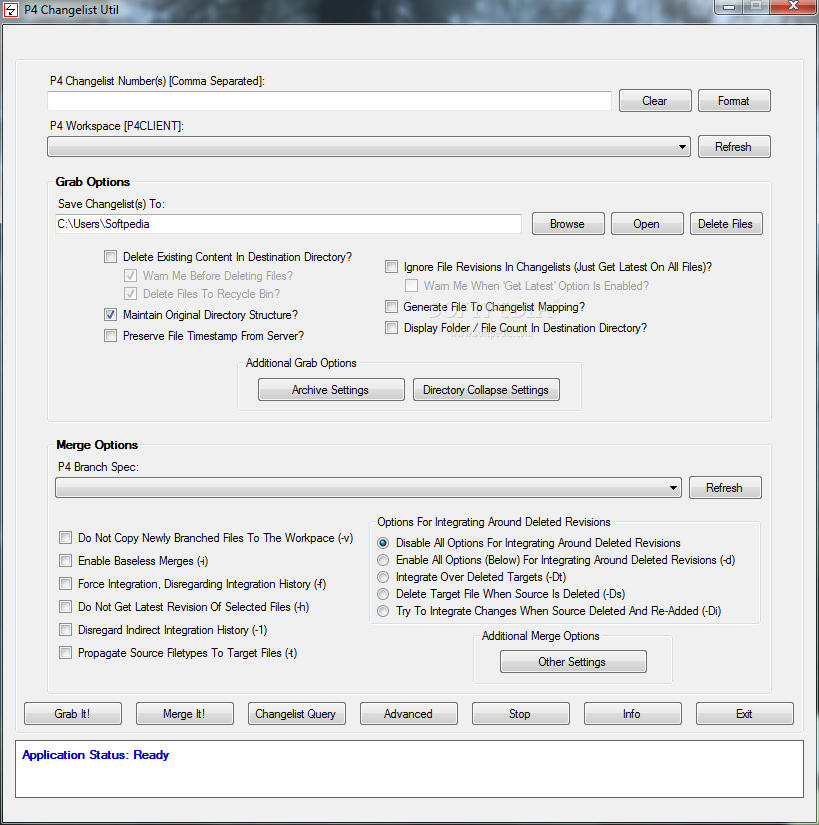Image resolution: width=819 pixels, height=825 pixels.
Task: Minimize the P4 Changelist Util window
Action: (x=729, y=6)
